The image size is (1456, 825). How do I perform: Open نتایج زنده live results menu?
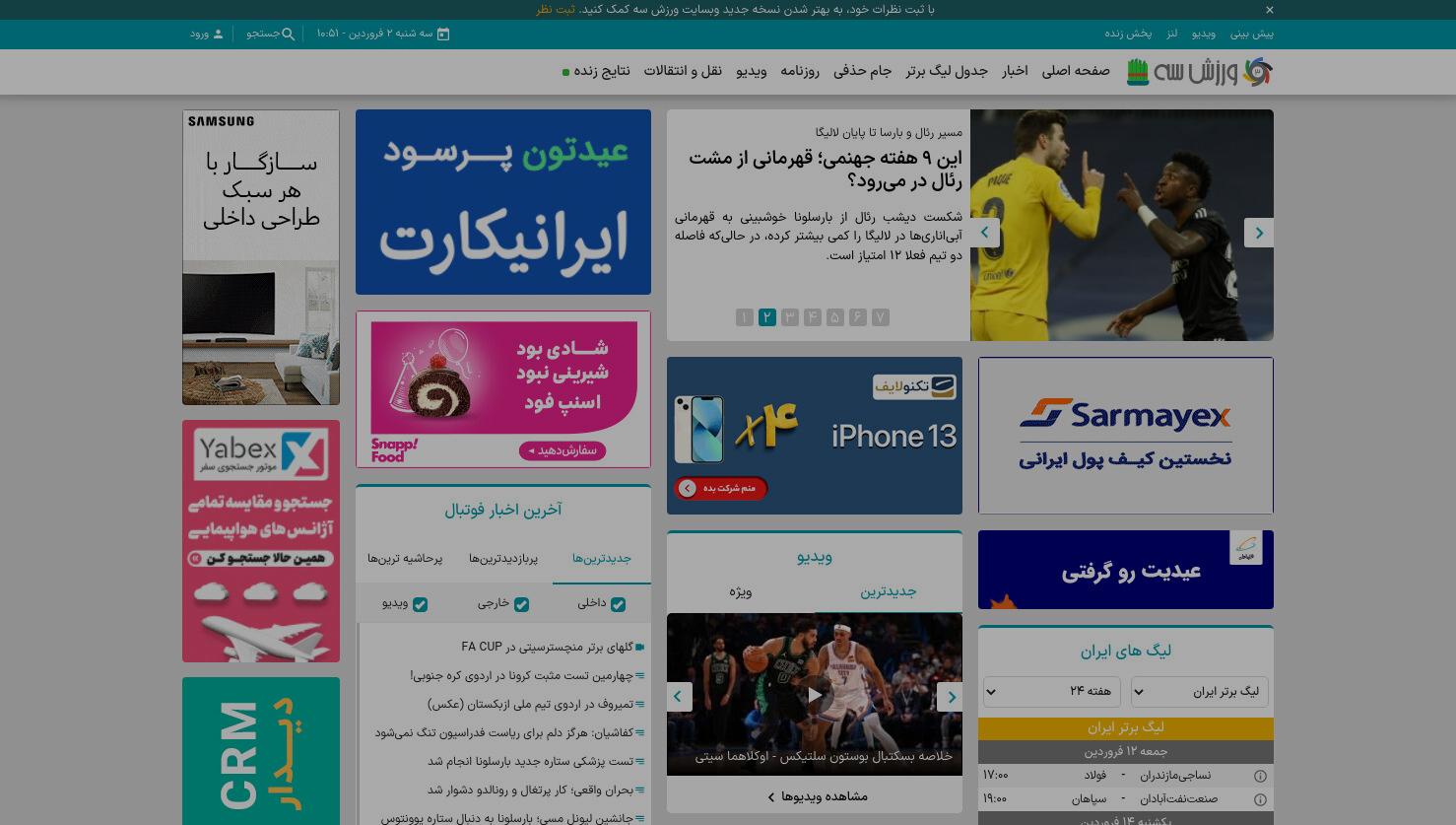click(x=597, y=71)
